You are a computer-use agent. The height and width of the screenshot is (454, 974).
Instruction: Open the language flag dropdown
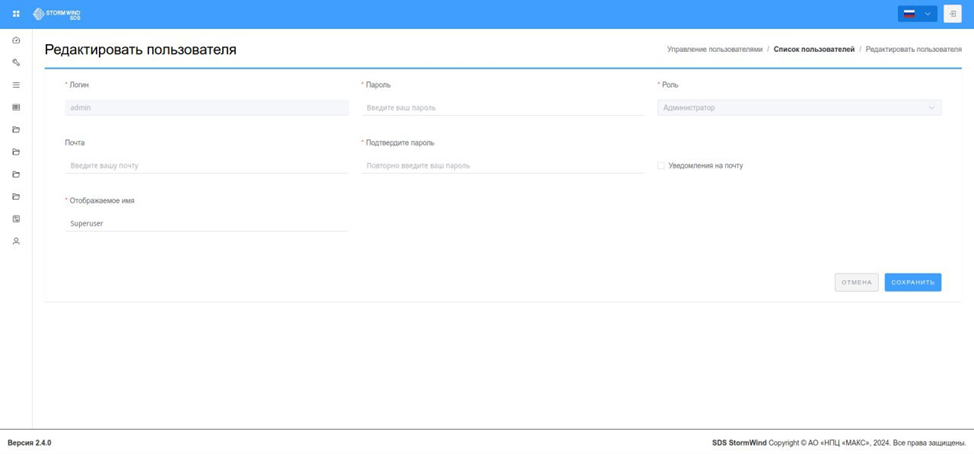tap(917, 14)
